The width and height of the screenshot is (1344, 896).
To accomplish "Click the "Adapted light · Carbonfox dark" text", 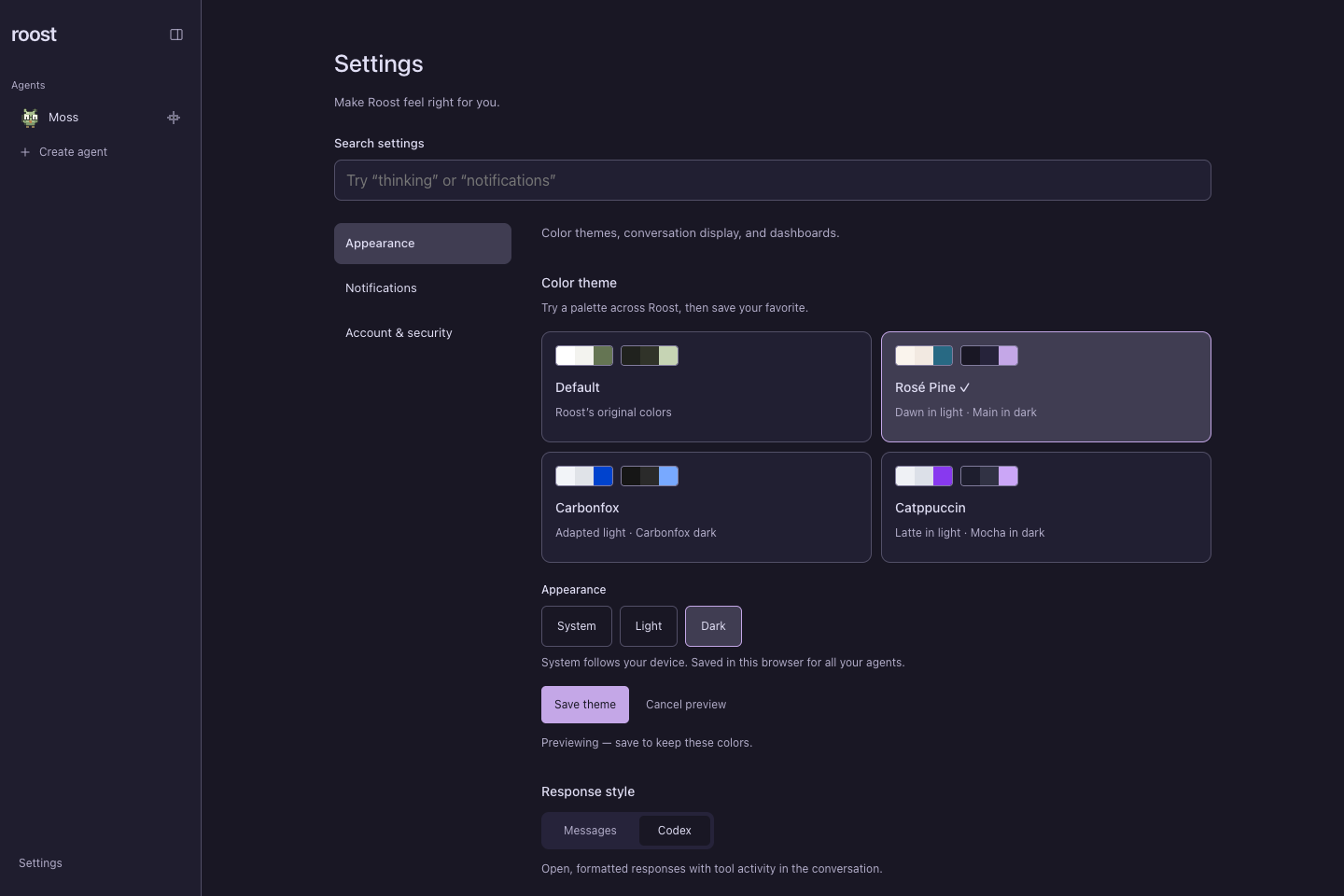I will [636, 533].
